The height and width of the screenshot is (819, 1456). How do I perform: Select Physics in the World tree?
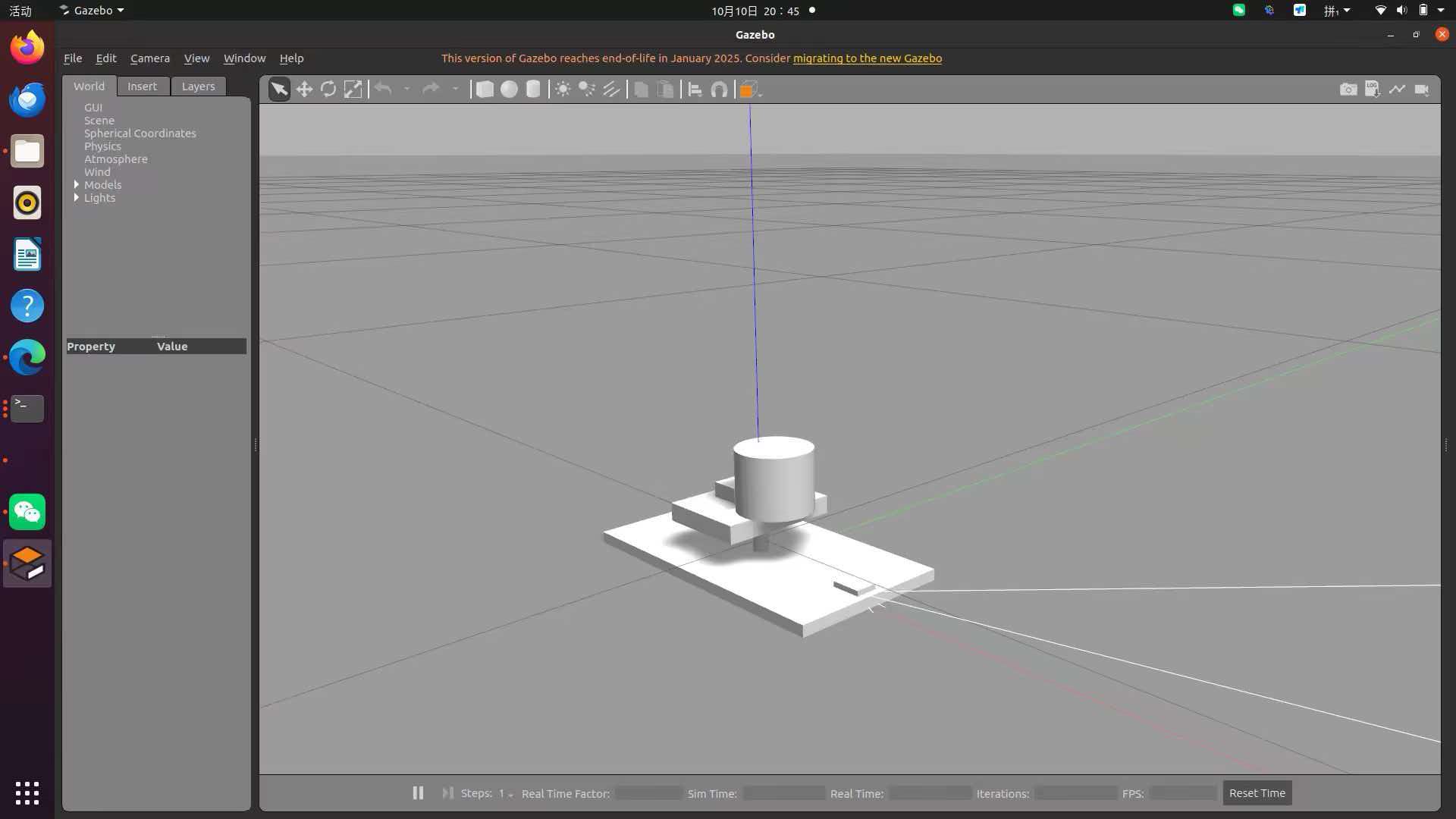pyautogui.click(x=102, y=146)
